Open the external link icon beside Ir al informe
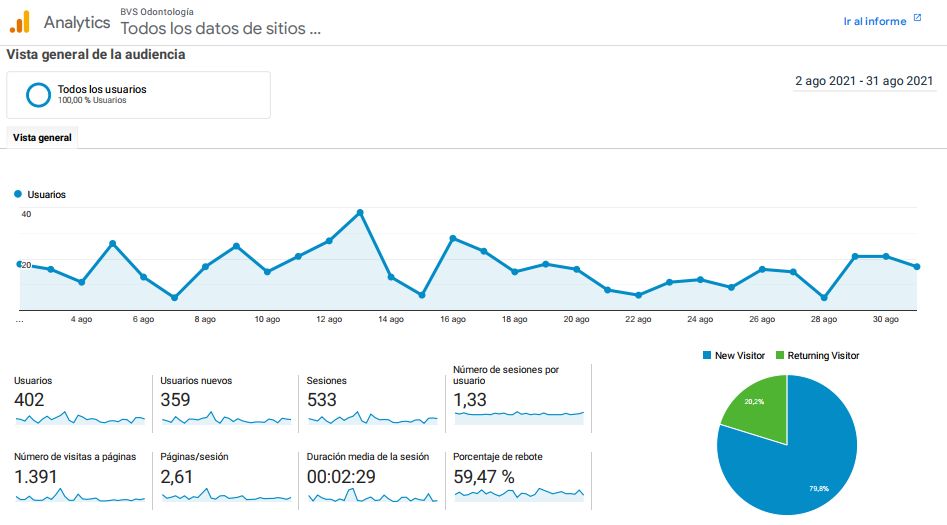Screen dimensions: 947x525 [917, 18]
